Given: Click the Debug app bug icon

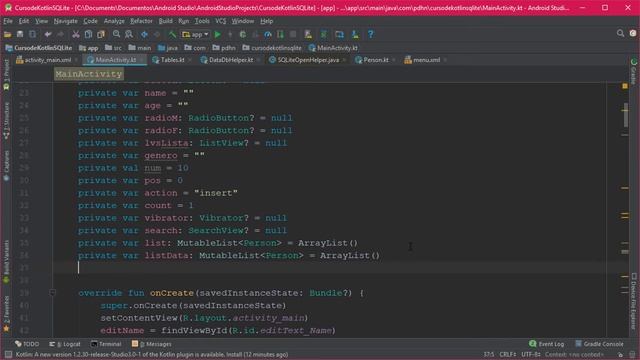Looking at the screenshot, I should [x=242, y=34].
